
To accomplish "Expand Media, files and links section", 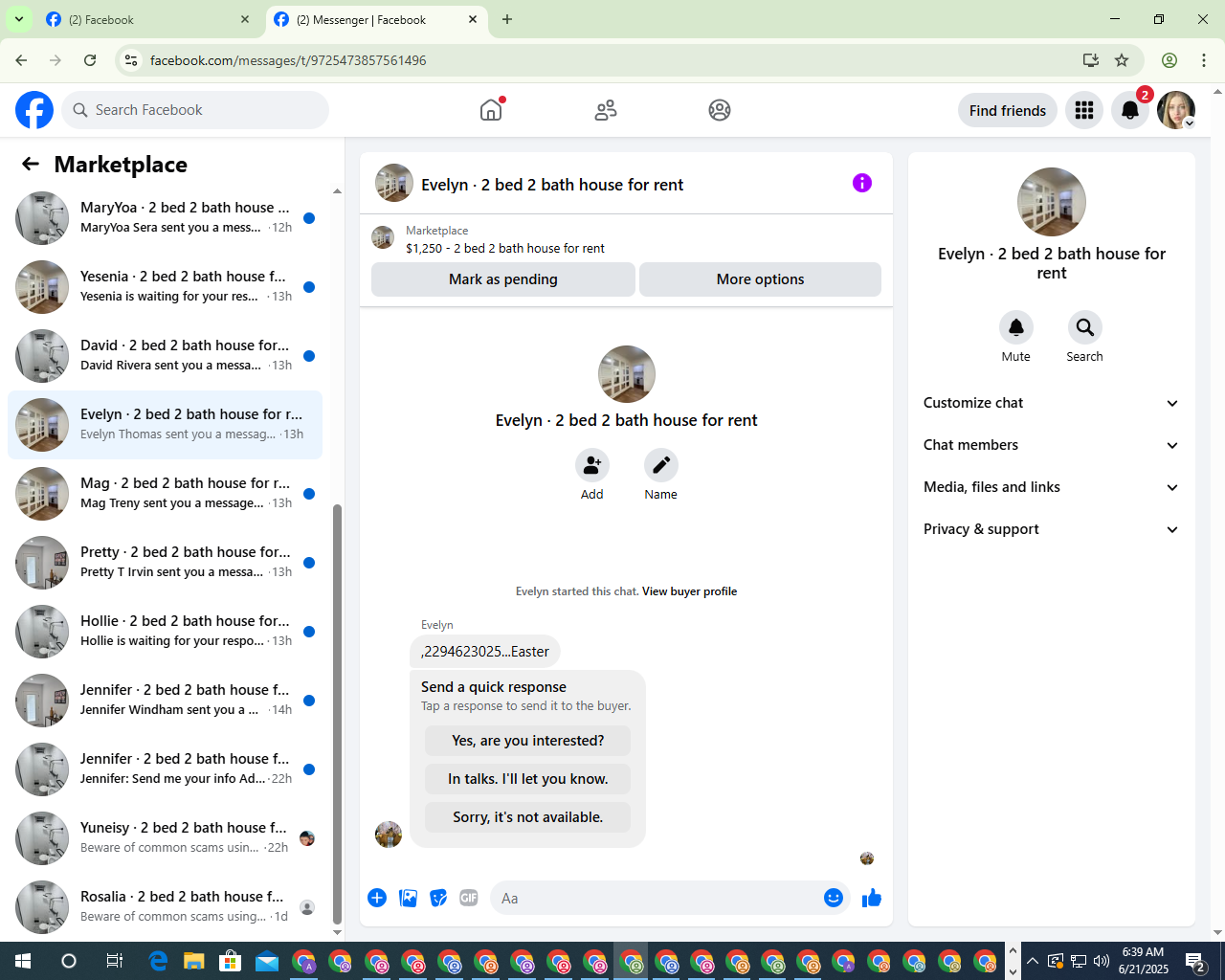I will point(1051,487).
